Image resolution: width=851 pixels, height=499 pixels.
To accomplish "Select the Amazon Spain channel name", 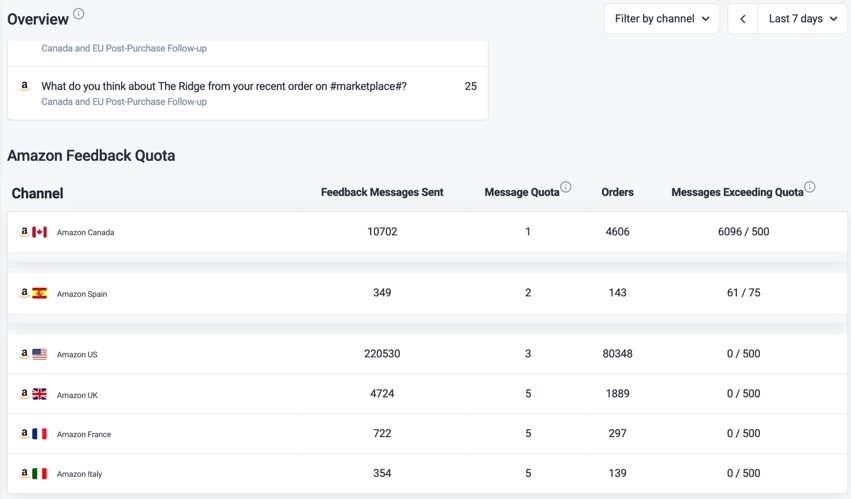I will pos(82,294).
